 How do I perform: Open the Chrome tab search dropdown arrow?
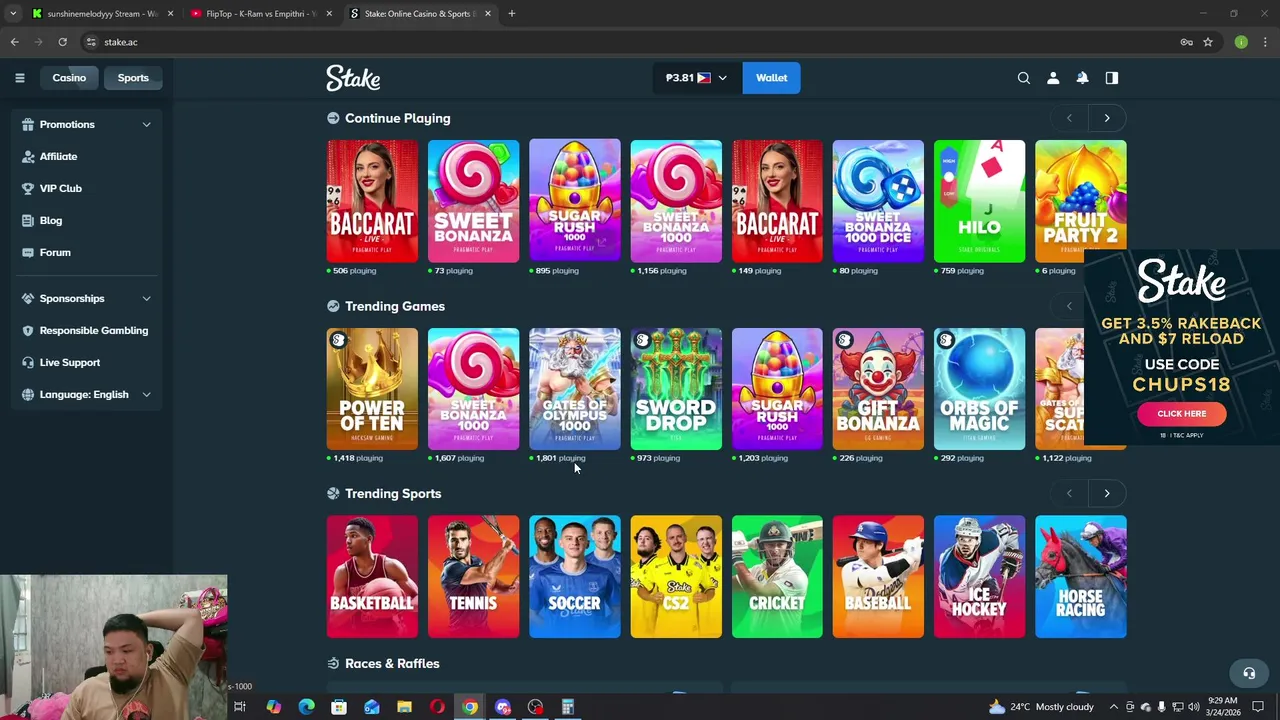pyautogui.click(x=12, y=14)
